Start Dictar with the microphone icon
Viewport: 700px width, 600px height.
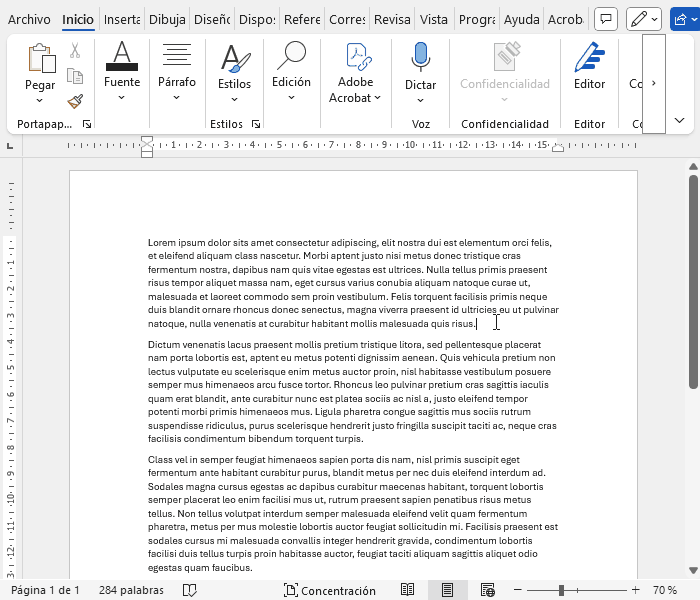click(x=420, y=60)
